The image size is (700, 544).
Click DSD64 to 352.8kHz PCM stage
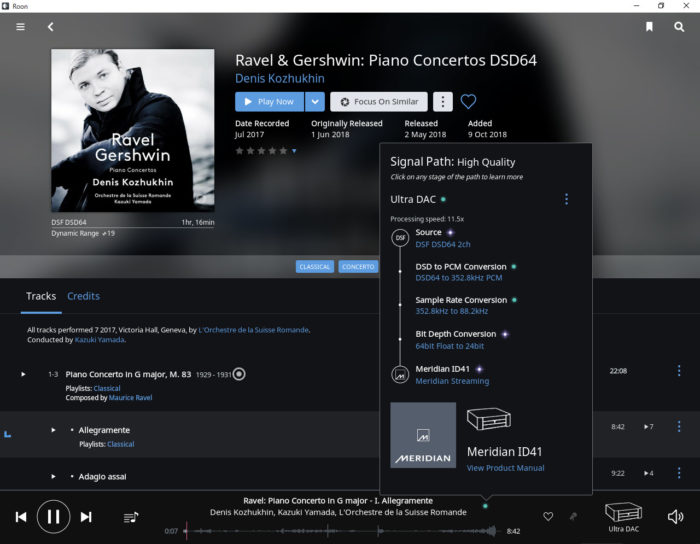pos(458,278)
